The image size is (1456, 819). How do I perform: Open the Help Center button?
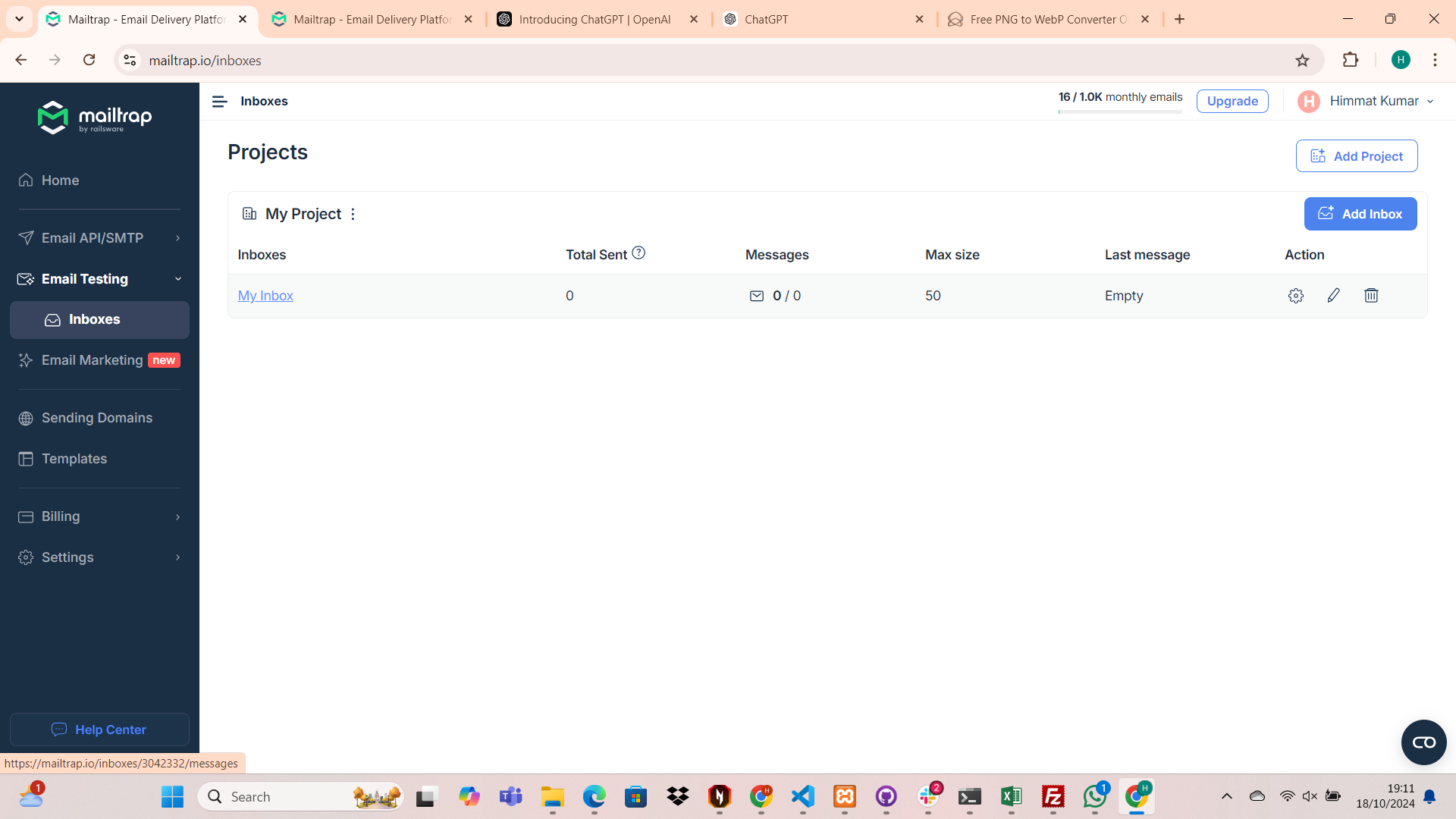point(100,730)
